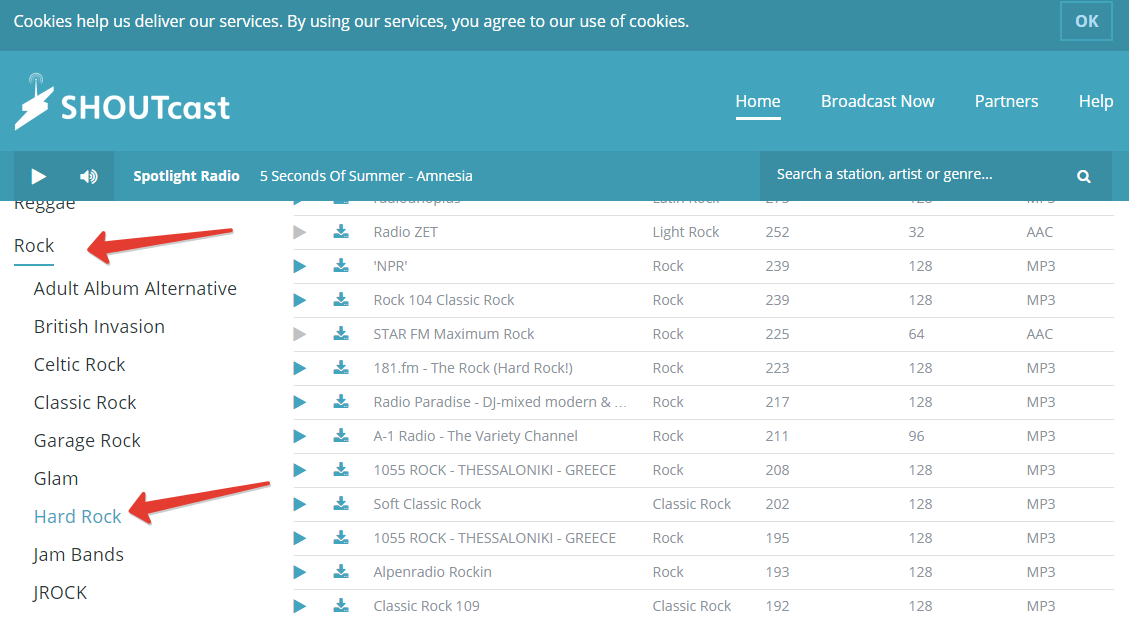The image size is (1129, 619).
Task: Download 1055 ROCK playlist with 208 listeners
Action: (341, 469)
